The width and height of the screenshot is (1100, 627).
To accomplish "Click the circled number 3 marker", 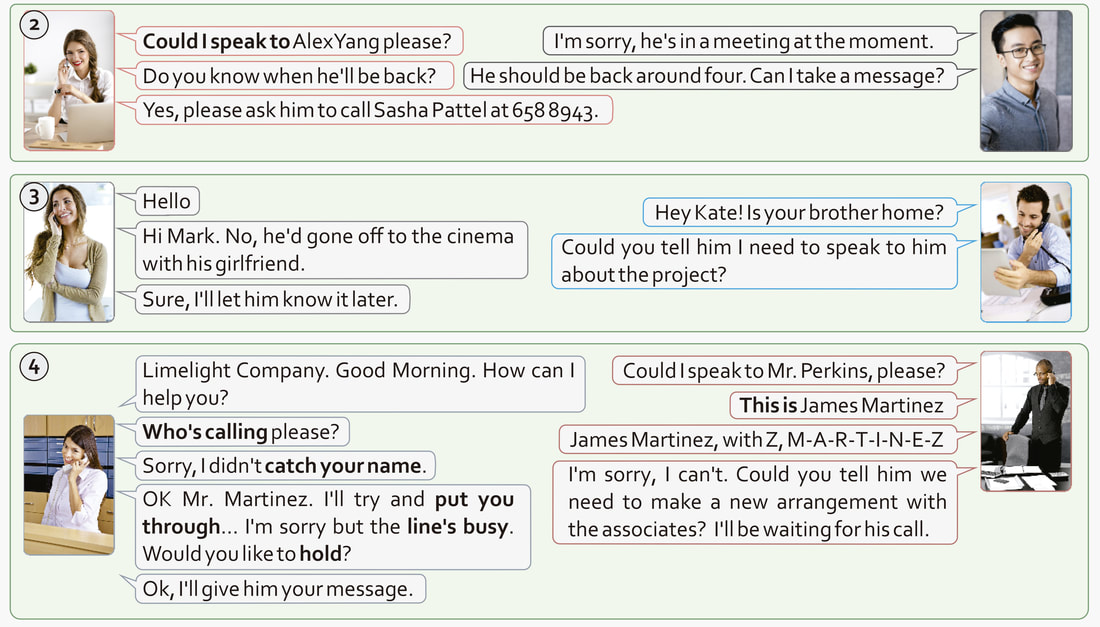I will 34,197.
